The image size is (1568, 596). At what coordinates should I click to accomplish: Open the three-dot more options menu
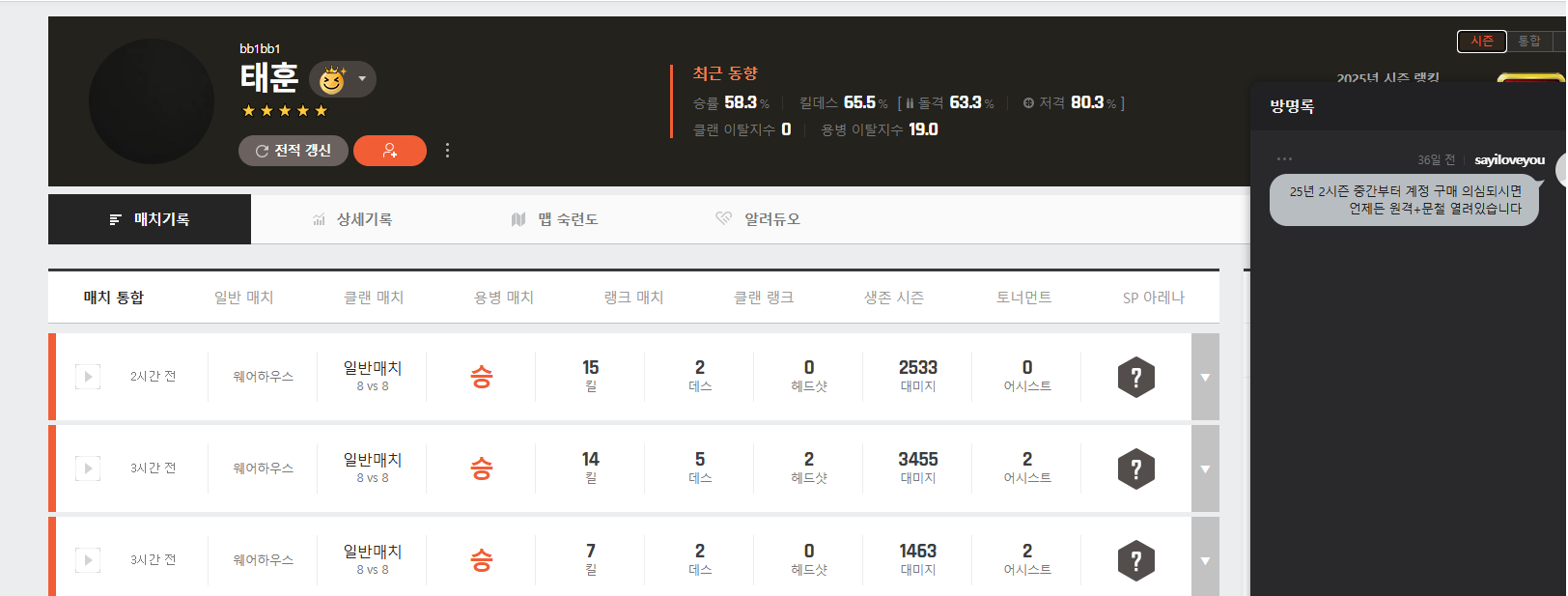point(447,151)
